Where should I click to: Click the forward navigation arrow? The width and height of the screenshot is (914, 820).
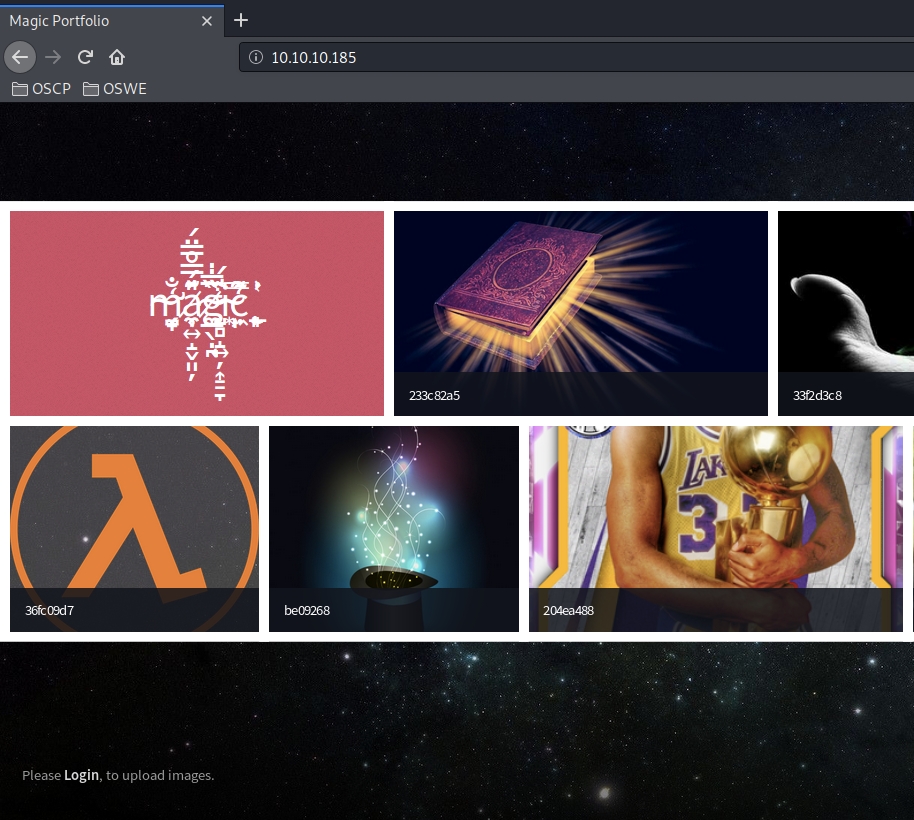point(53,57)
